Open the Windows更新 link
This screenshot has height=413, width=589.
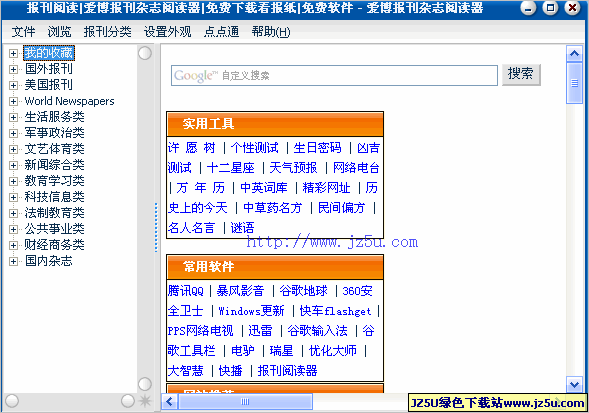(x=251, y=311)
